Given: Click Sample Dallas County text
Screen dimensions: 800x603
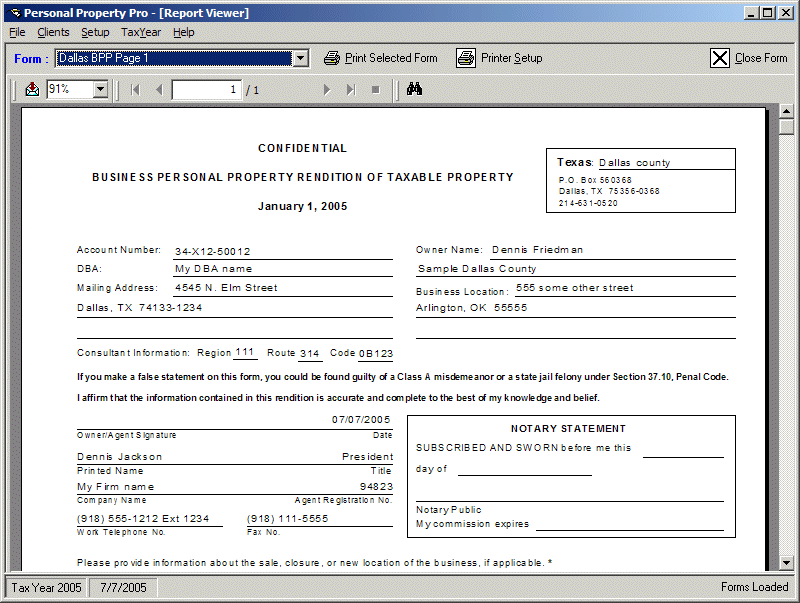Looking at the screenshot, I should point(477,269).
